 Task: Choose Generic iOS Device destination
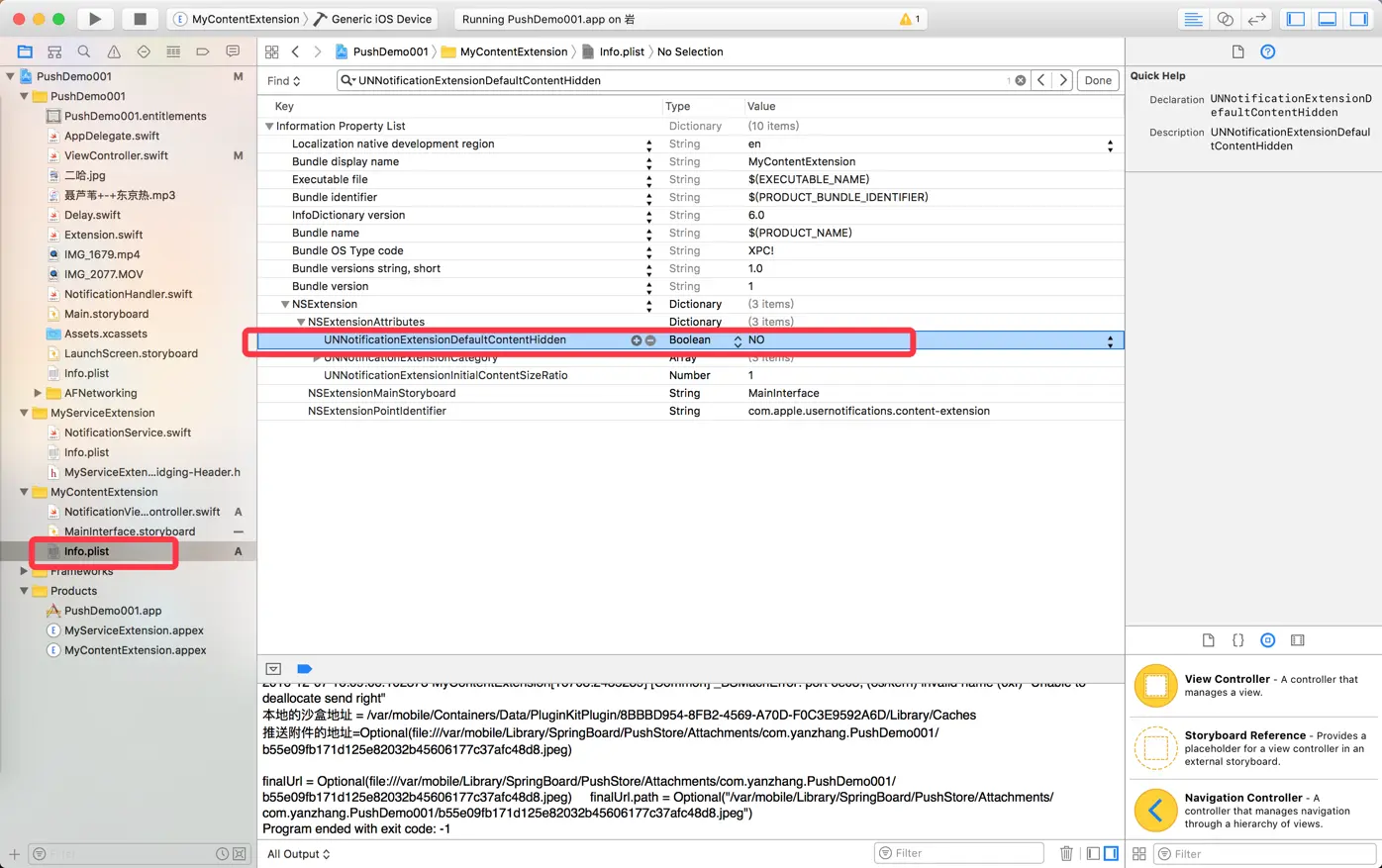point(373,19)
